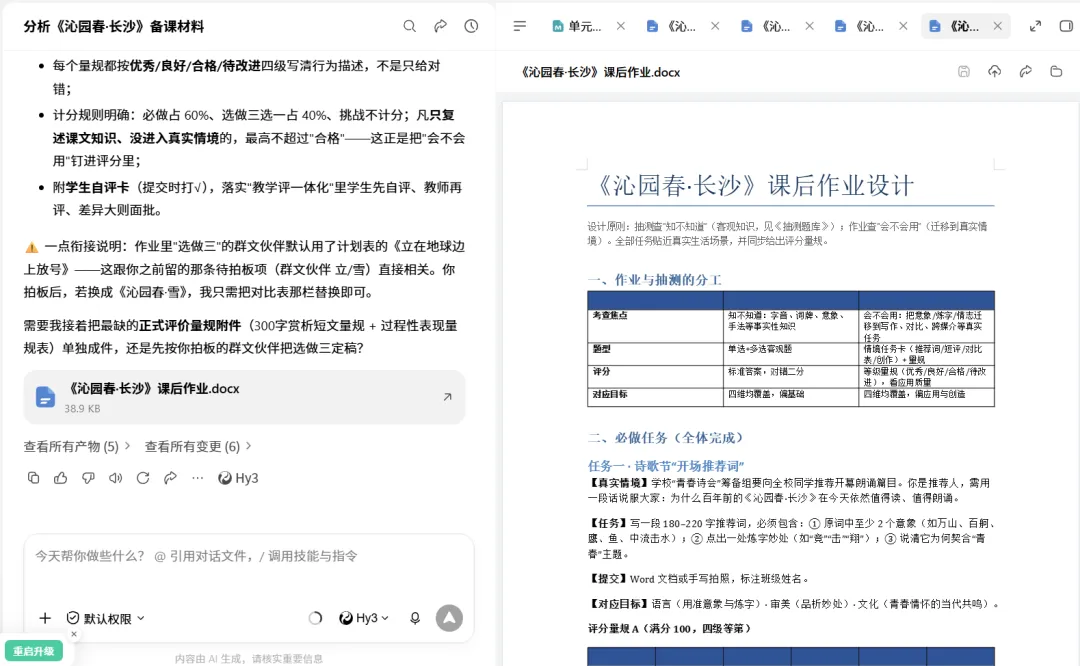The width and height of the screenshot is (1080, 666).
Task: Click file size 38.9 KB label
Action: click(x=83, y=408)
